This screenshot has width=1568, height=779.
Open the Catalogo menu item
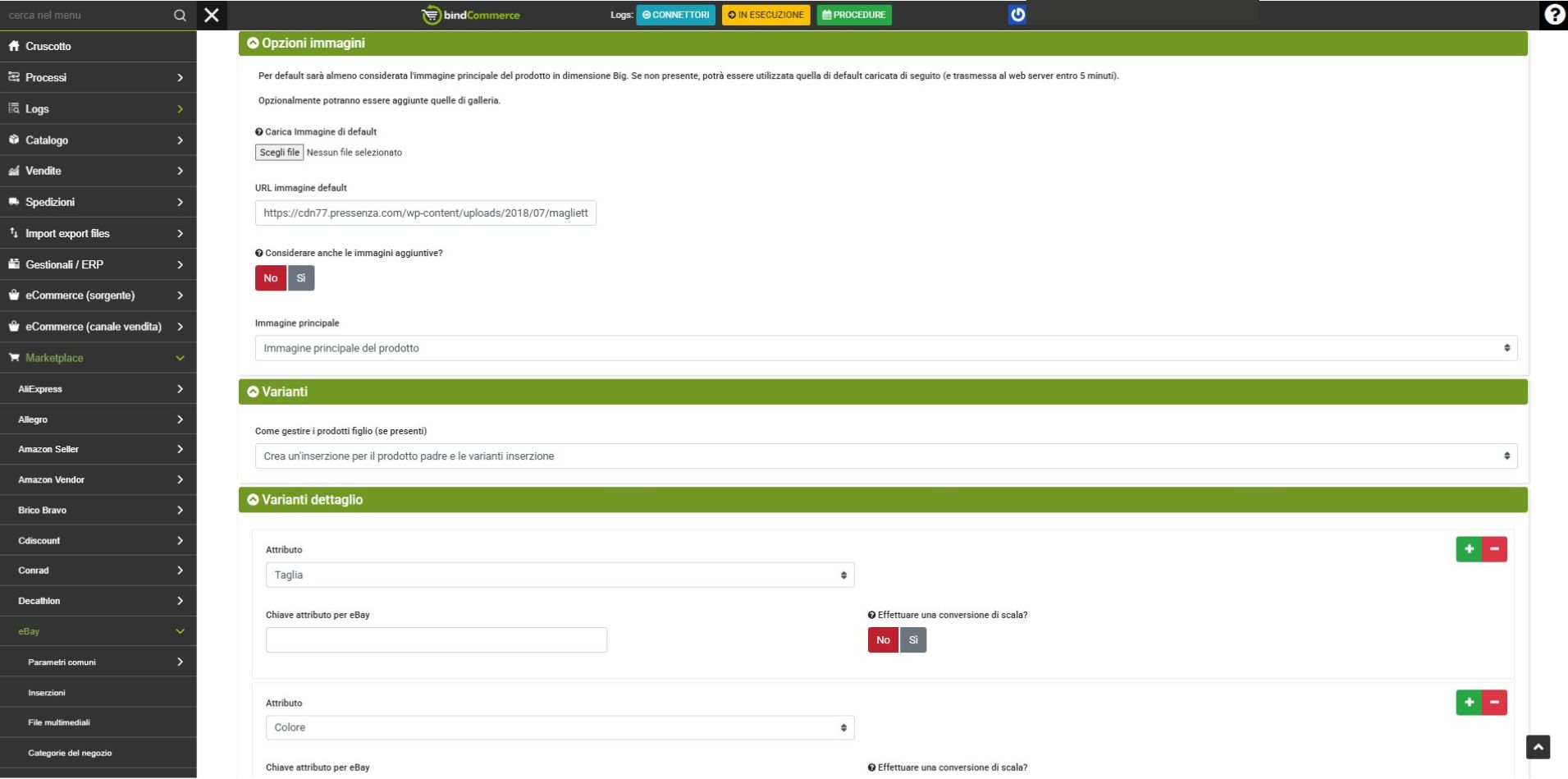point(98,140)
